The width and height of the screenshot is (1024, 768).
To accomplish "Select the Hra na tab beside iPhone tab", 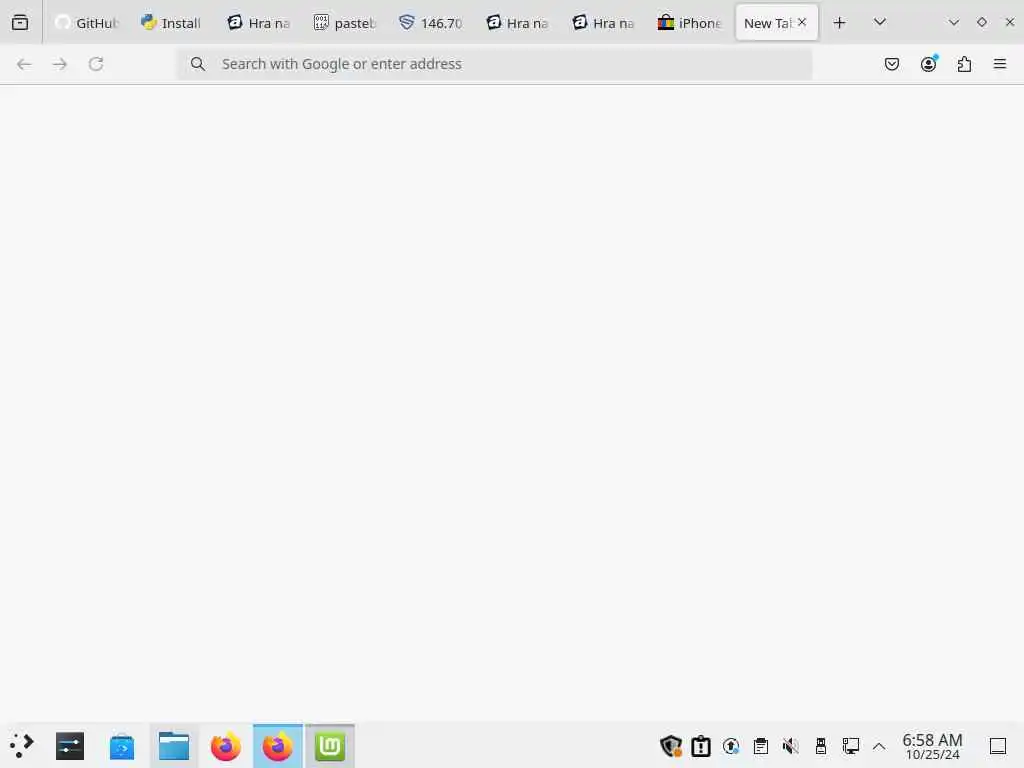I will pyautogui.click(x=605, y=23).
